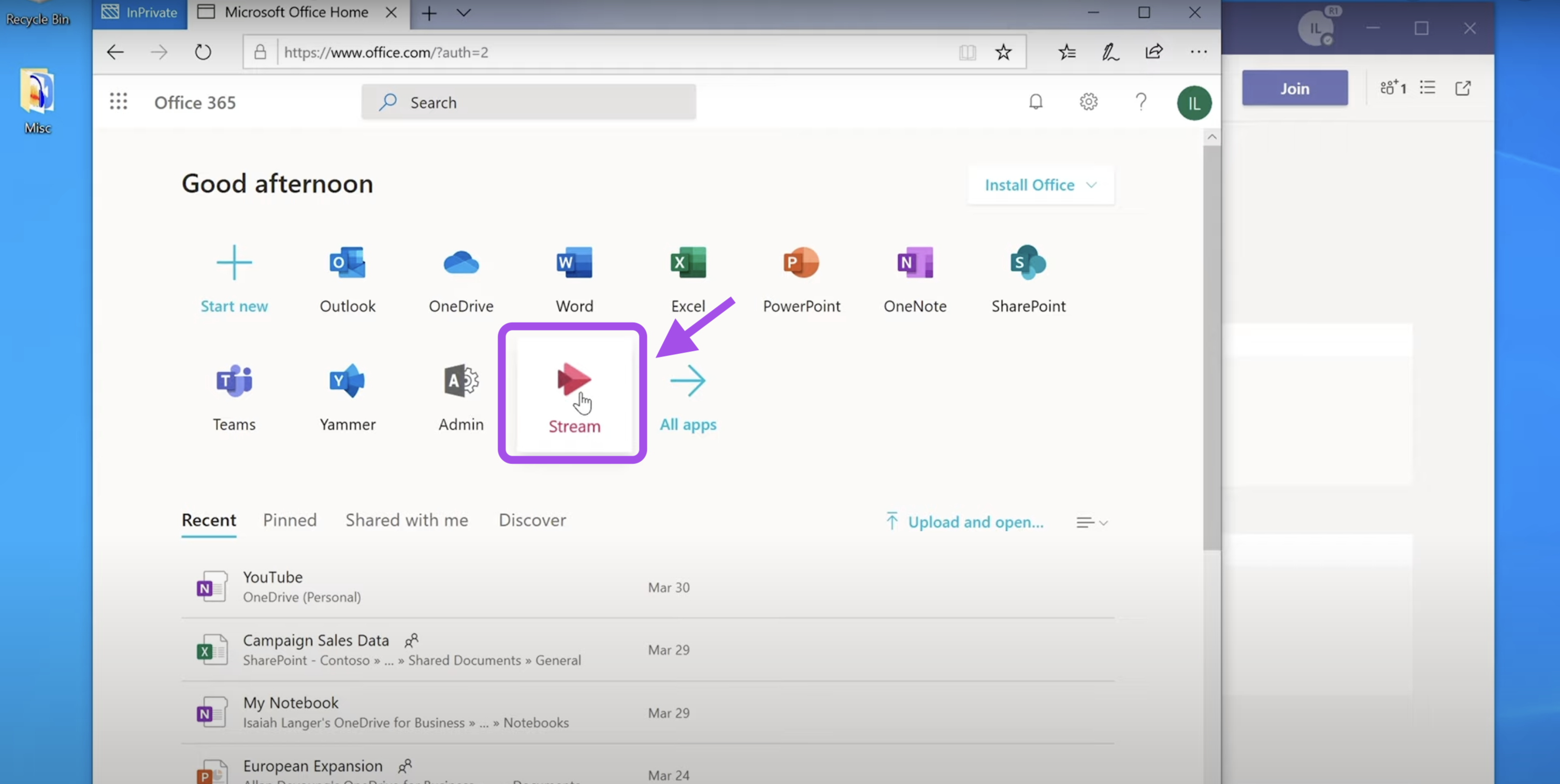Image resolution: width=1560 pixels, height=784 pixels.
Task: Open the browser tab list chevron
Action: (463, 13)
